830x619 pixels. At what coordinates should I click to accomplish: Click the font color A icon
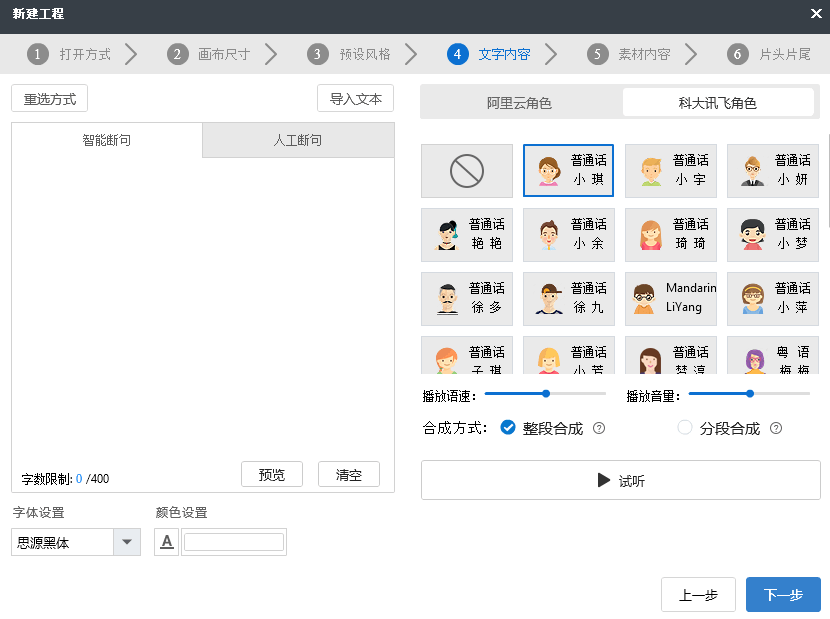point(167,542)
